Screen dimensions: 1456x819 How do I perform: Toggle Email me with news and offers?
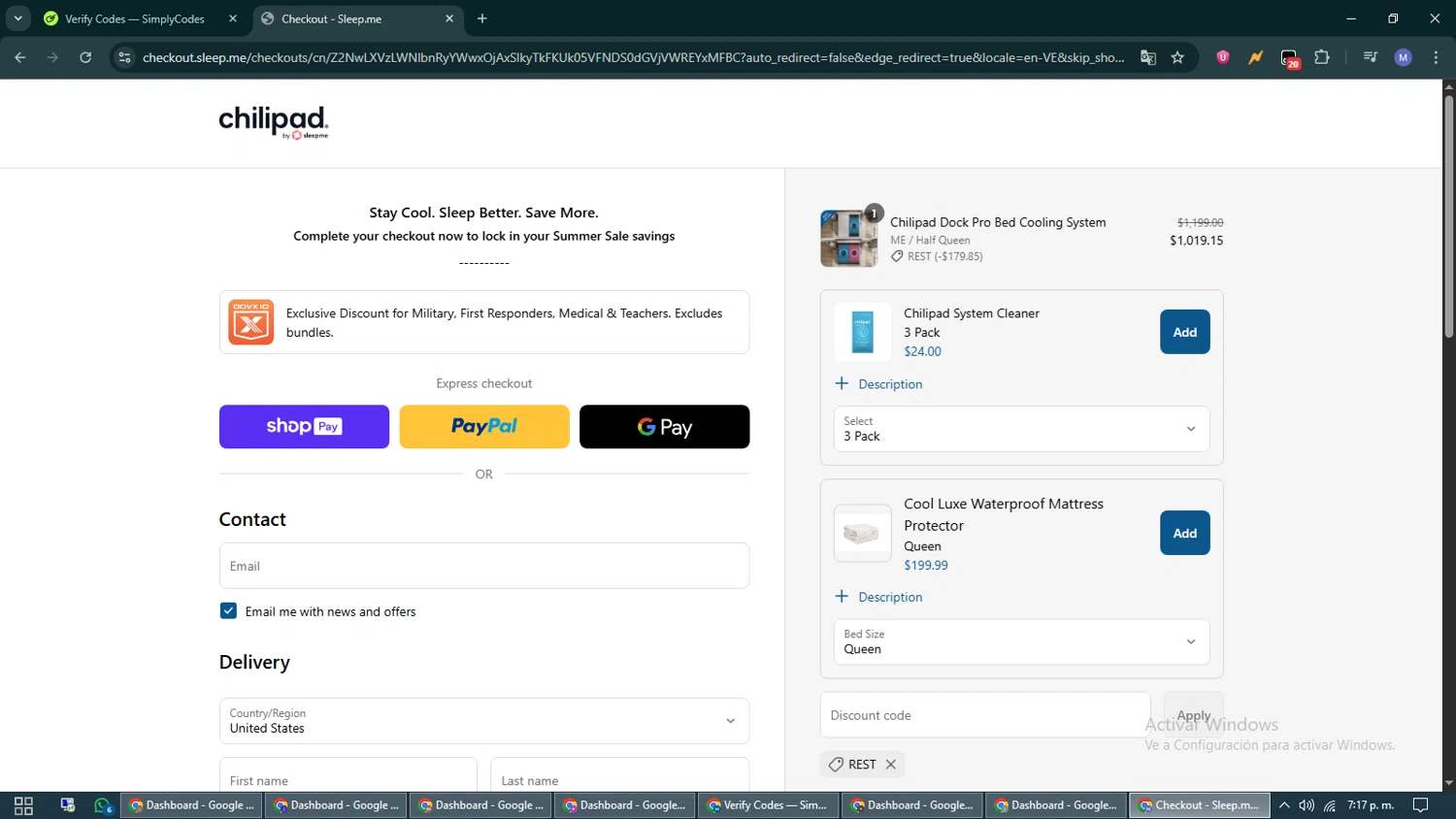[x=228, y=611]
